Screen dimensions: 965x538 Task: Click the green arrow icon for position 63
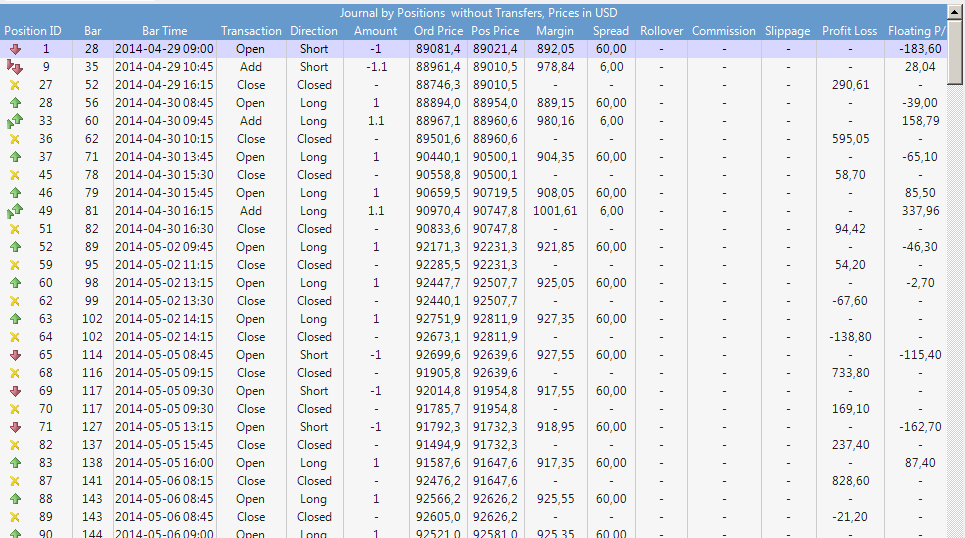15,319
